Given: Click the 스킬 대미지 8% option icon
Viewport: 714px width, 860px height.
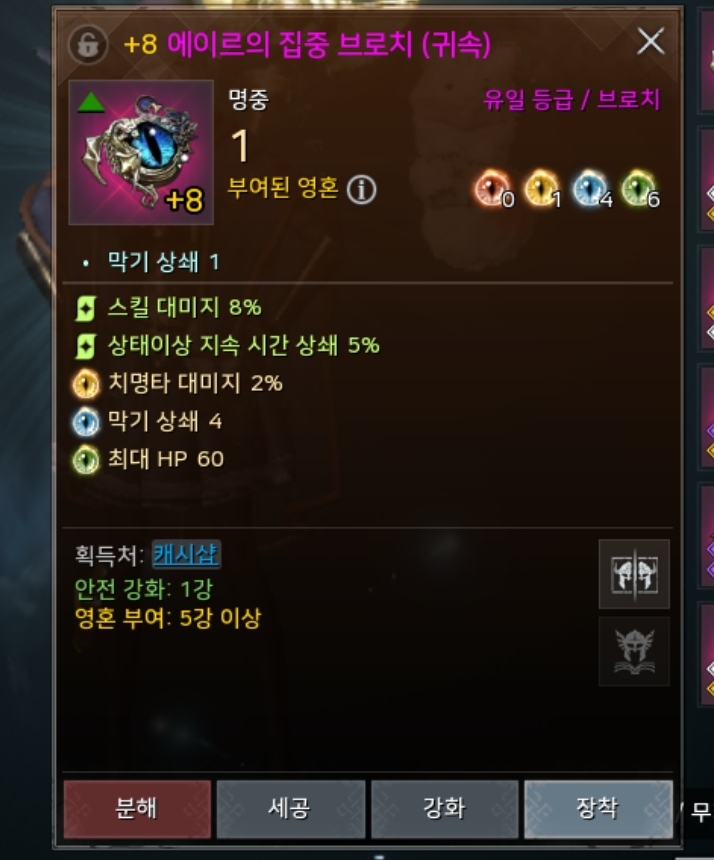Looking at the screenshot, I should pos(86,308).
